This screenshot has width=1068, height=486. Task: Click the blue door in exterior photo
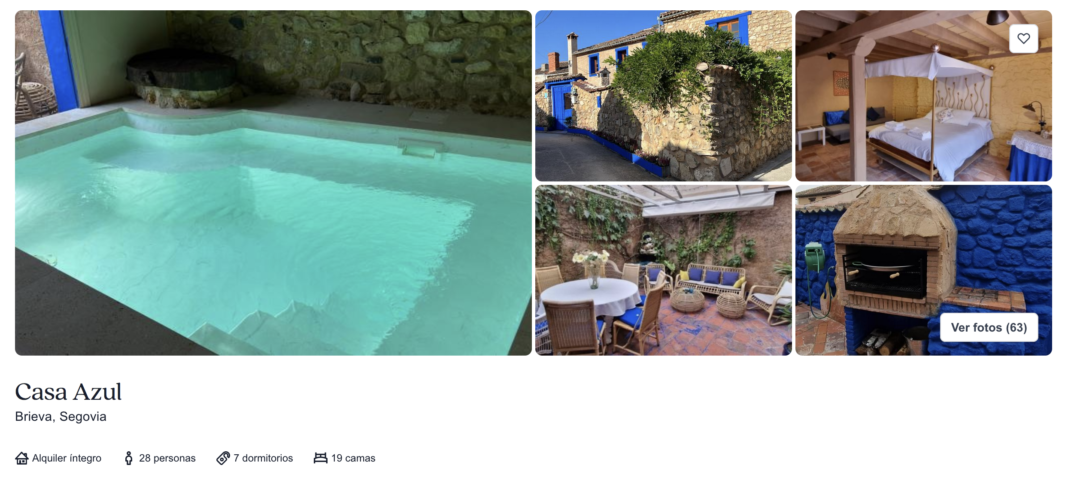[563, 106]
